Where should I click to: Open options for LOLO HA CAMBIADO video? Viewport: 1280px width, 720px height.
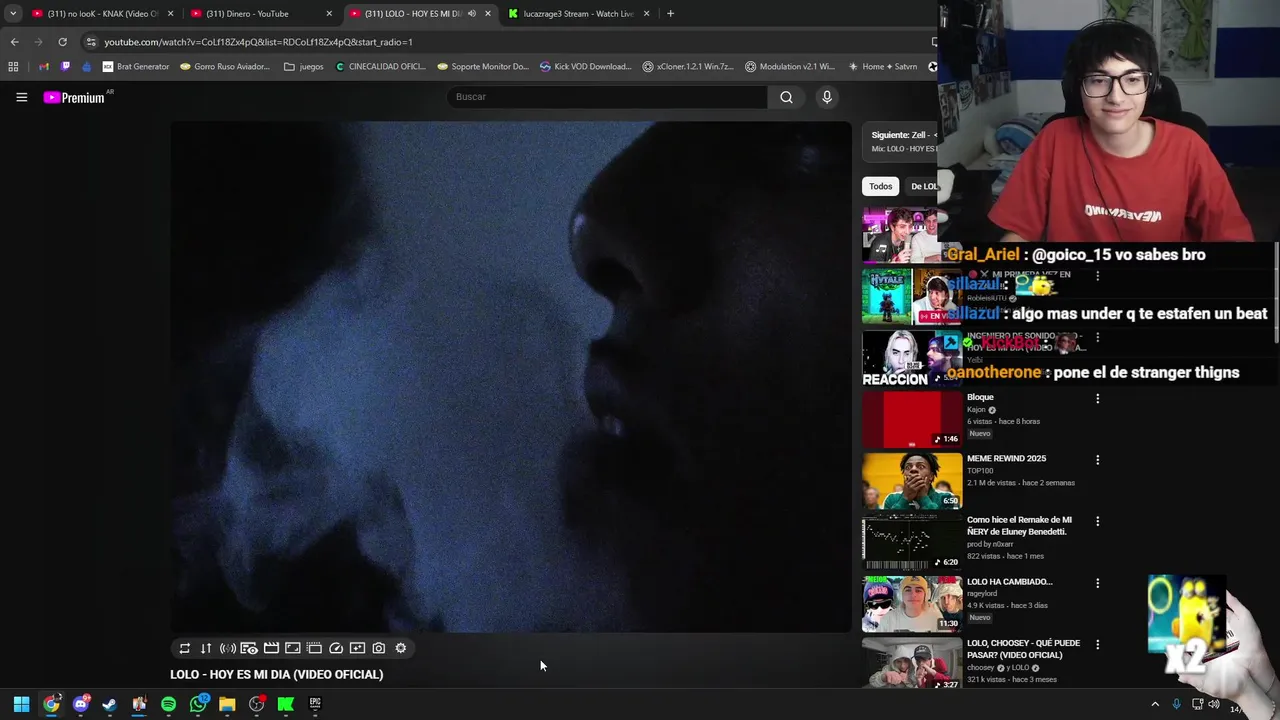[x=1097, y=583]
